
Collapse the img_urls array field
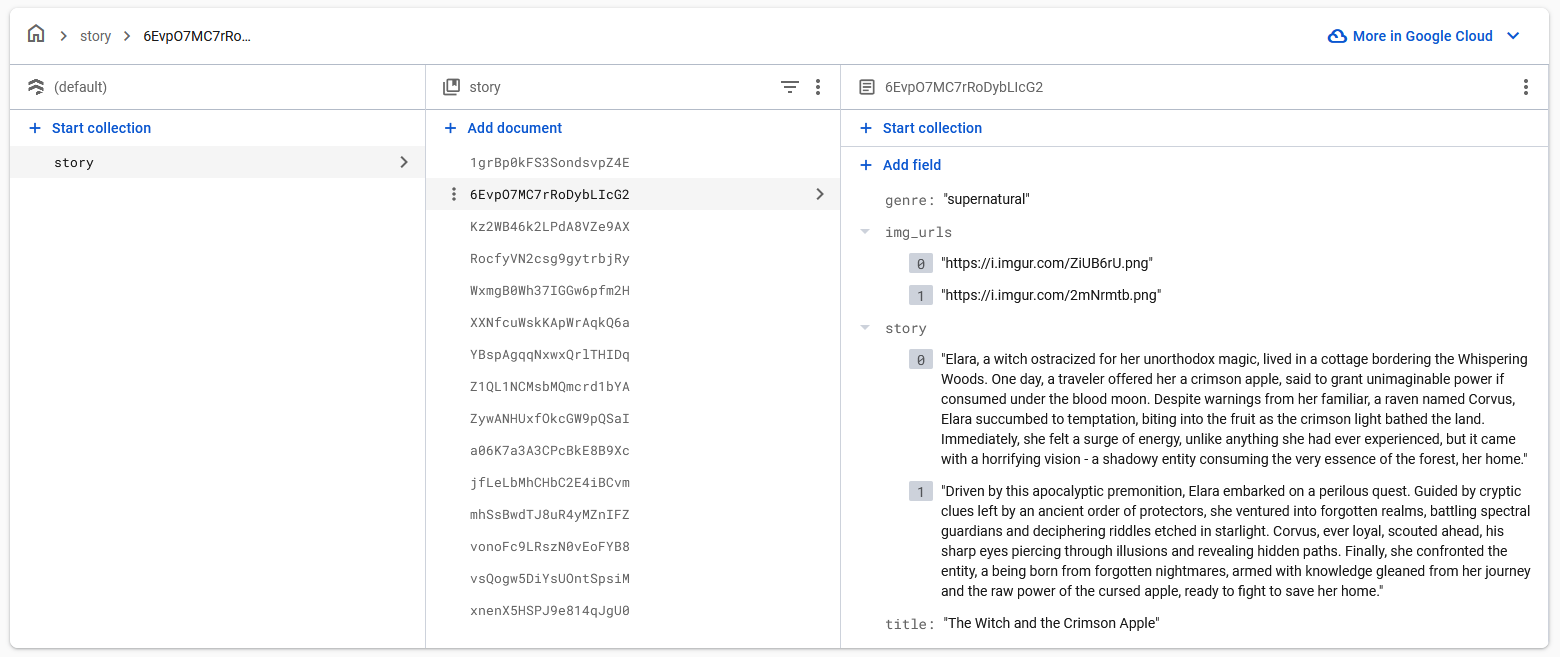tap(865, 232)
